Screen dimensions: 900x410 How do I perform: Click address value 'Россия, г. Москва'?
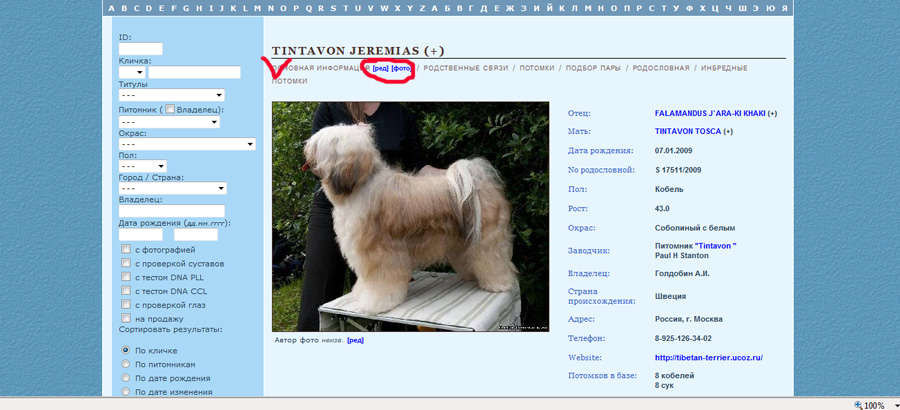pyautogui.click(x=689, y=319)
